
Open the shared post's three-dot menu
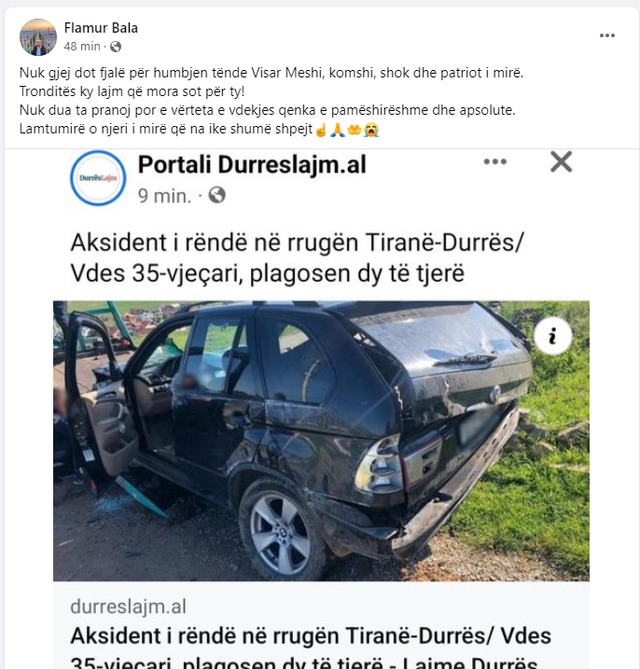(x=495, y=162)
